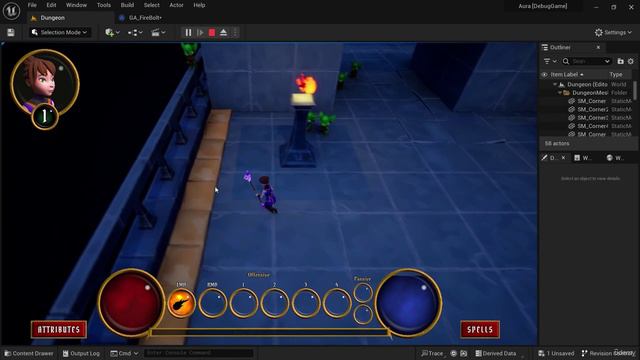Collapse the Dungeon world tree row
The image size is (640, 360).
pos(555,84)
